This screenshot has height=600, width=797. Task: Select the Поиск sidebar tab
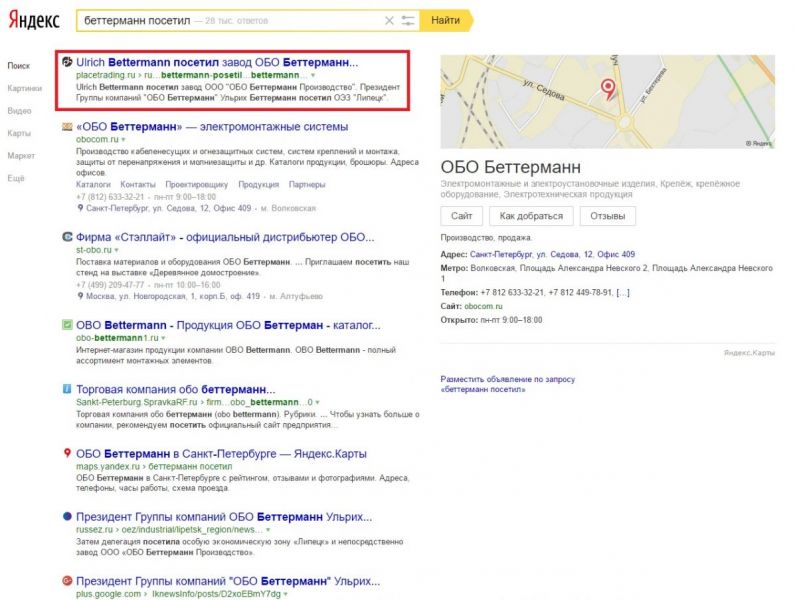coord(19,66)
